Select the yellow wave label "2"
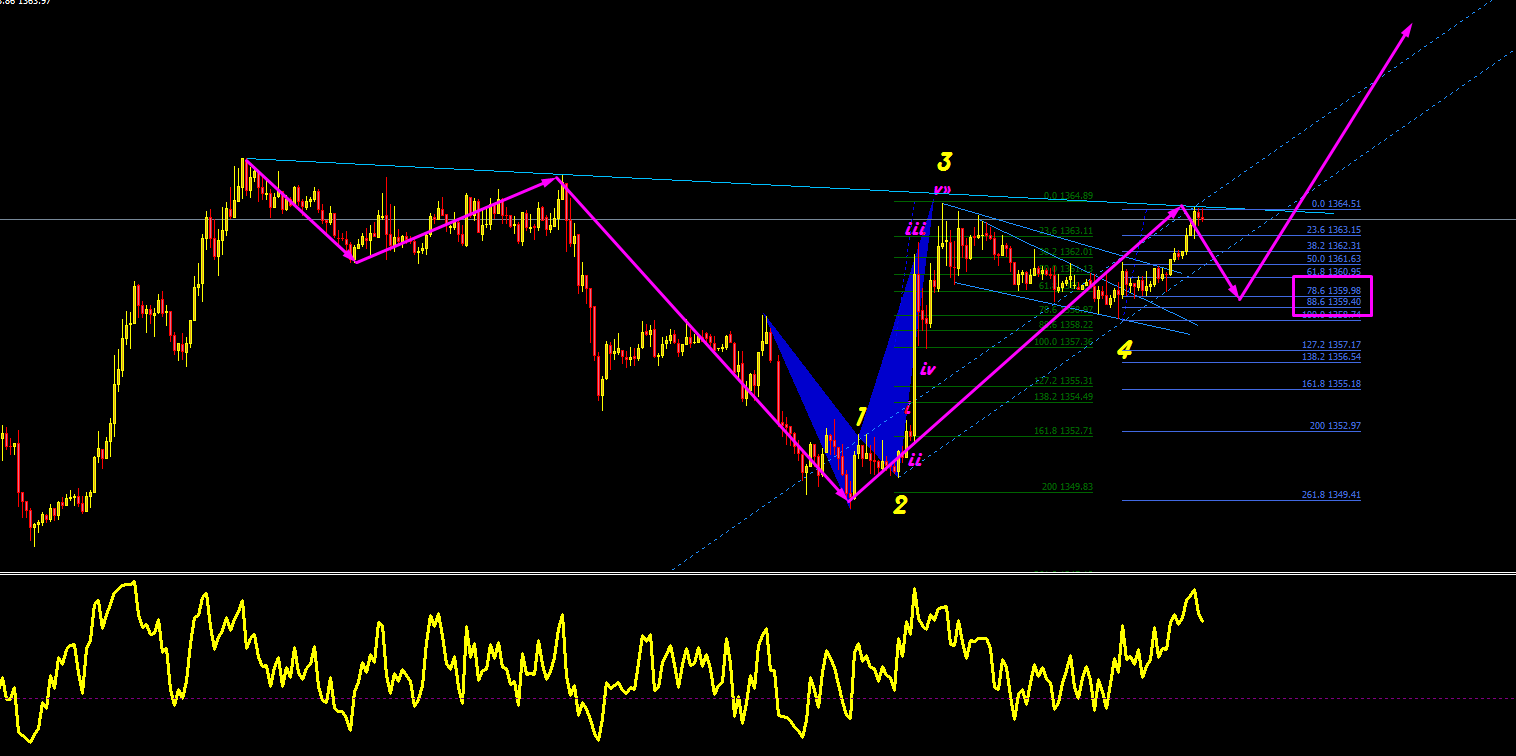Viewport: 1516px width, 756px height. point(900,505)
